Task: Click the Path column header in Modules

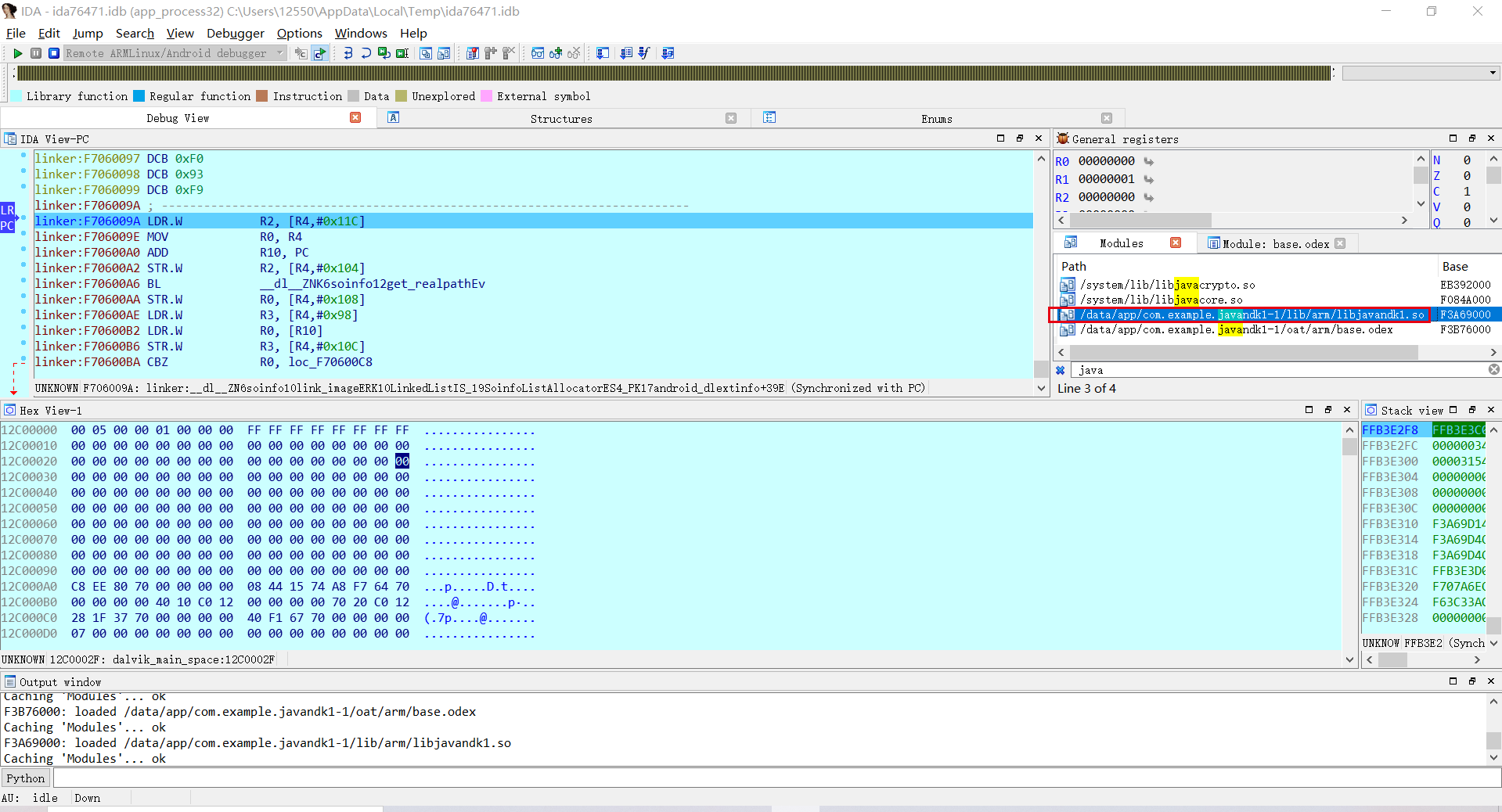Action: pyautogui.click(x=1074, y=267)
